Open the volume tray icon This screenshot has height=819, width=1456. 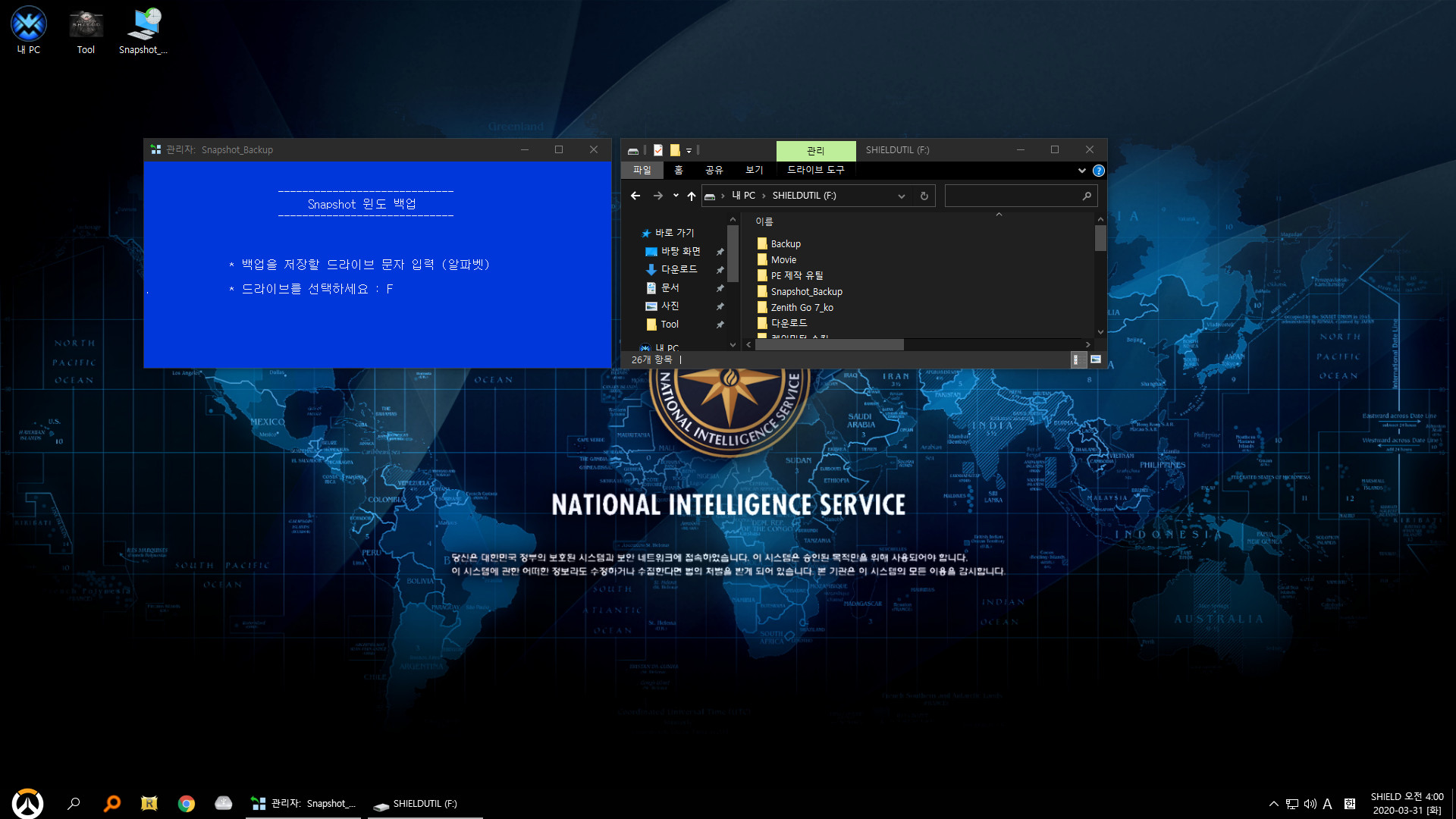pos(1310,804)
